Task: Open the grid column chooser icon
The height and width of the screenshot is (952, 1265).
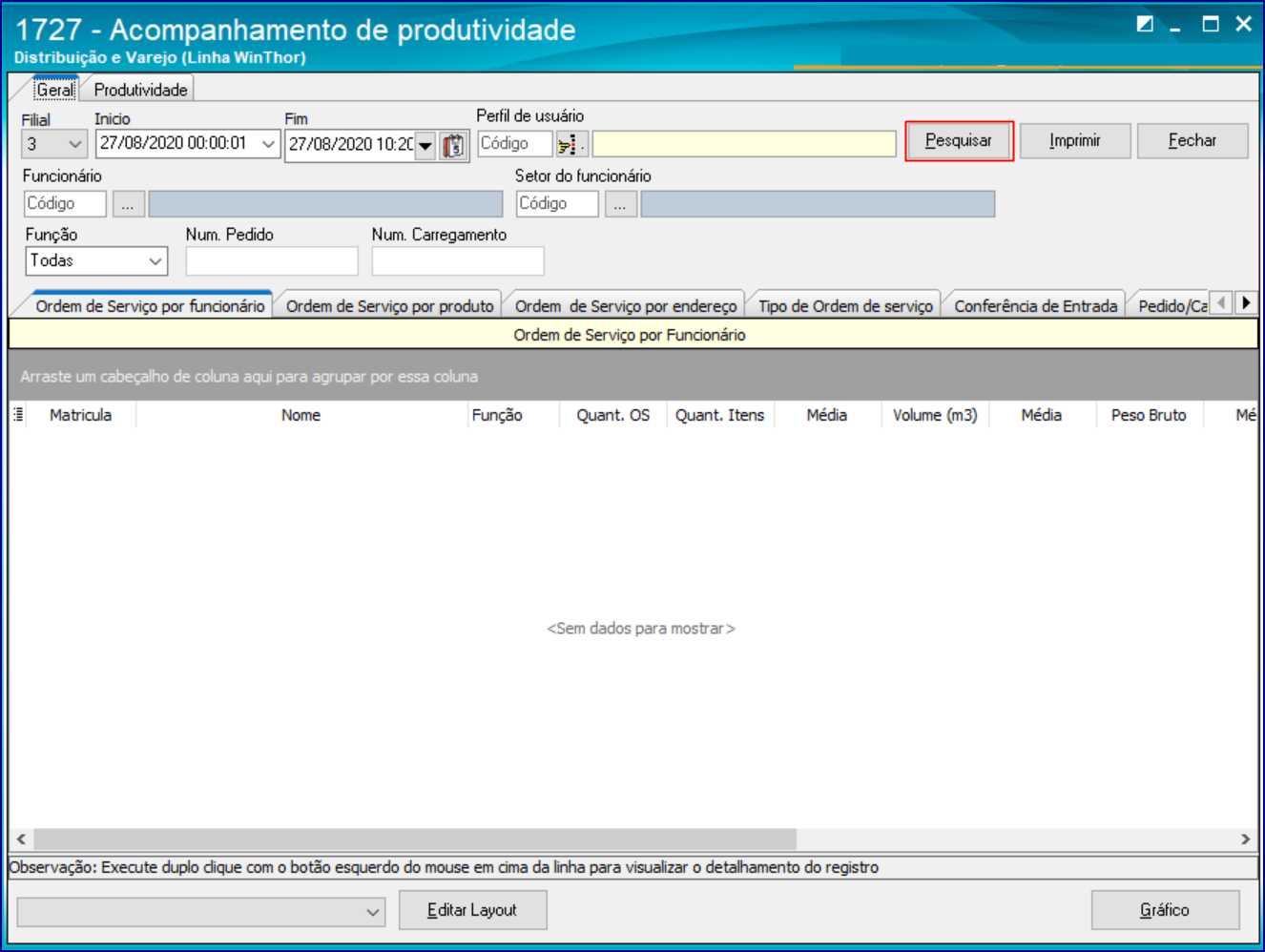Action: (x=18, y=415)
